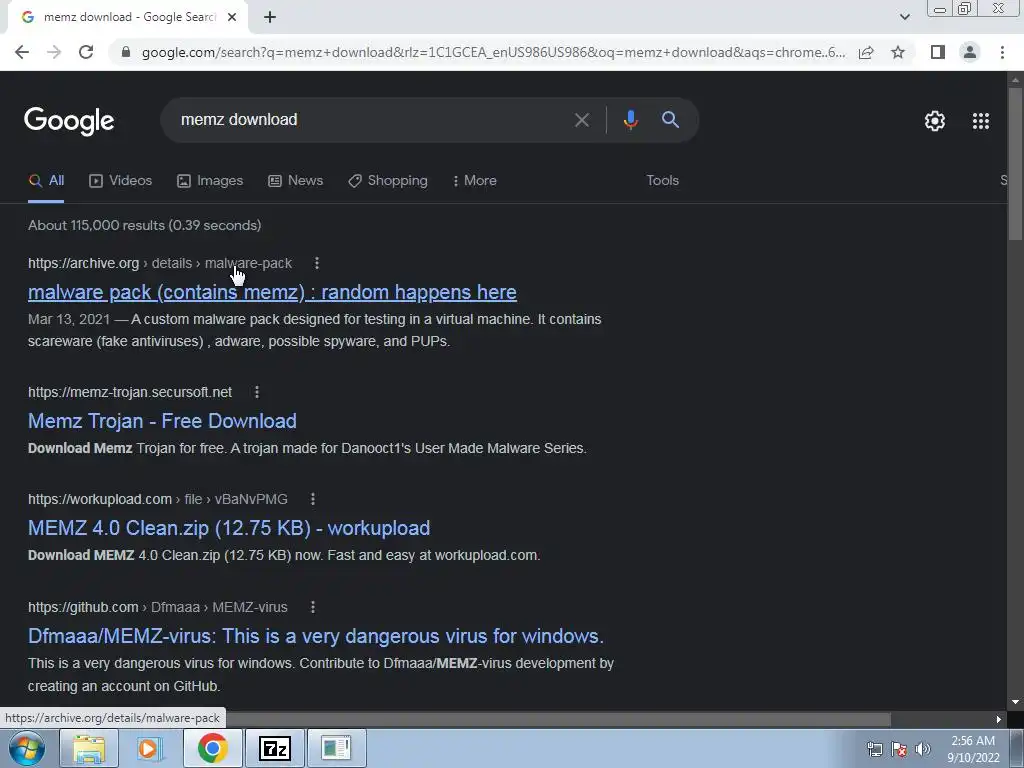Open the tab search dropdown arrow

904,17
